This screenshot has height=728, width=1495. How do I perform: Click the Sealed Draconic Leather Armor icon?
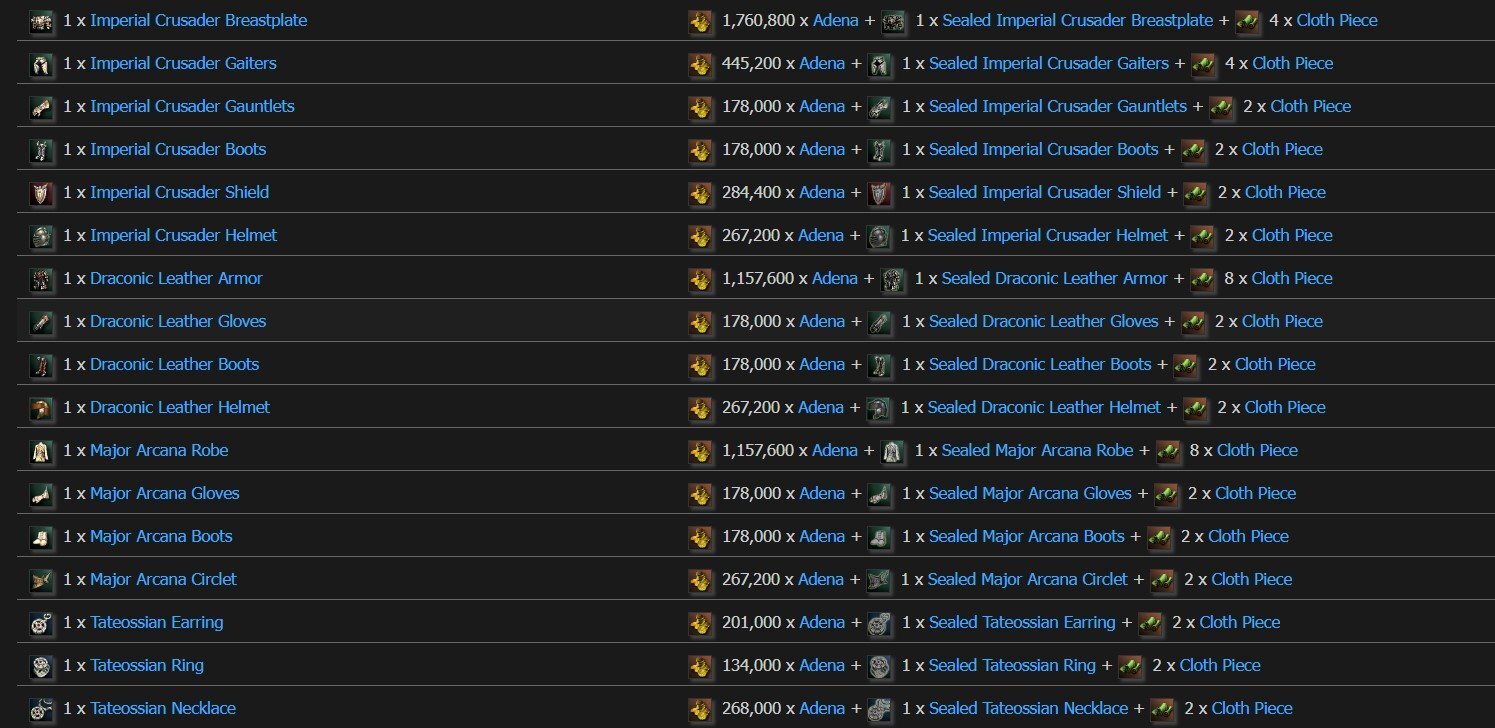[x=893, y=279]
